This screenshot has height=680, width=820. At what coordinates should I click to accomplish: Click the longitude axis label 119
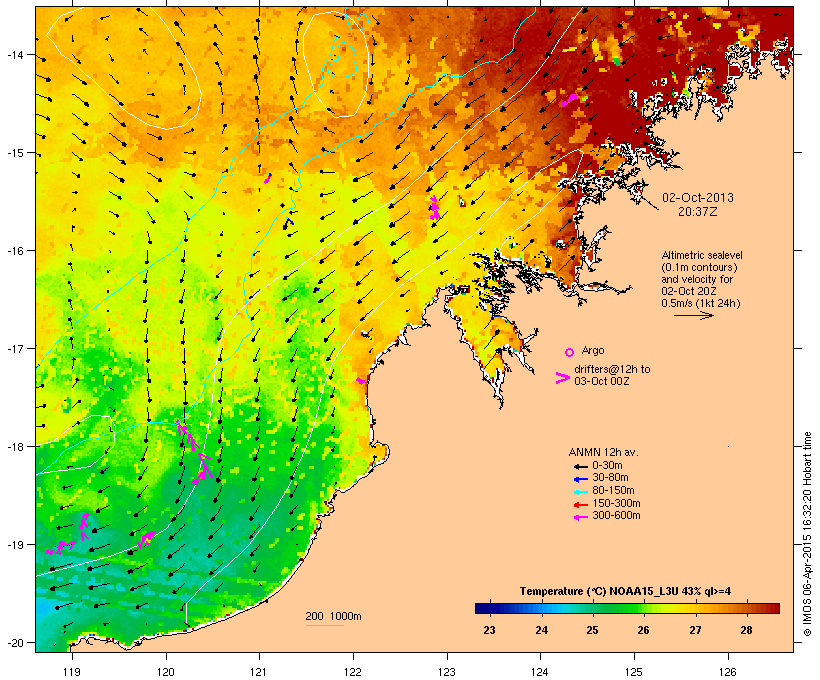(x=72, y=672)
